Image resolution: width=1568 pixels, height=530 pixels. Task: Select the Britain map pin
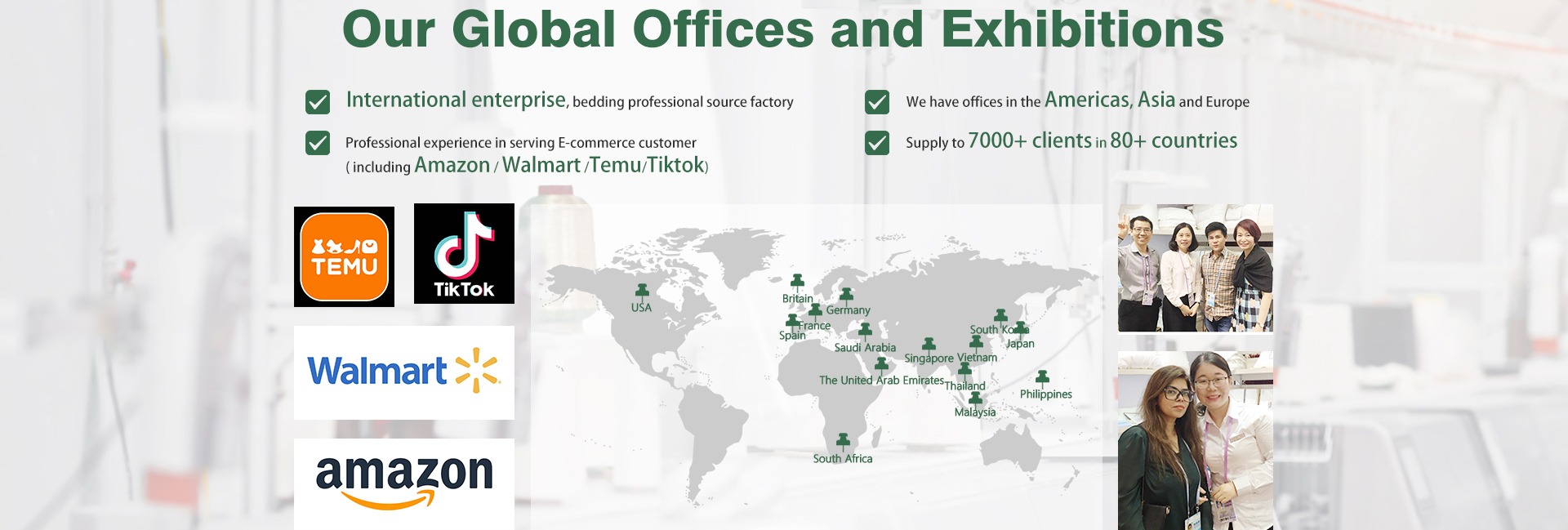coord(798,283)
